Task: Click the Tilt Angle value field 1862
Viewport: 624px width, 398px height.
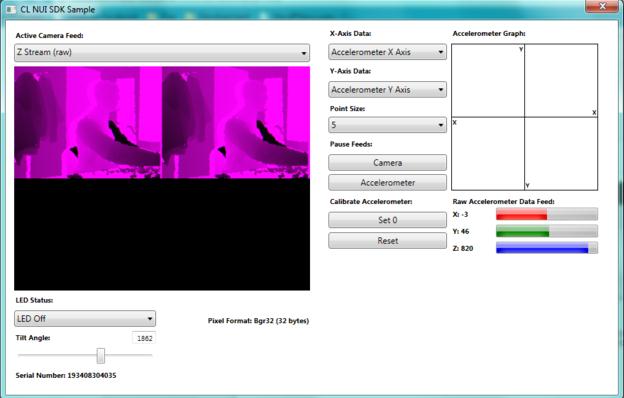Action: pyautogui.click(x=144, y=338)
